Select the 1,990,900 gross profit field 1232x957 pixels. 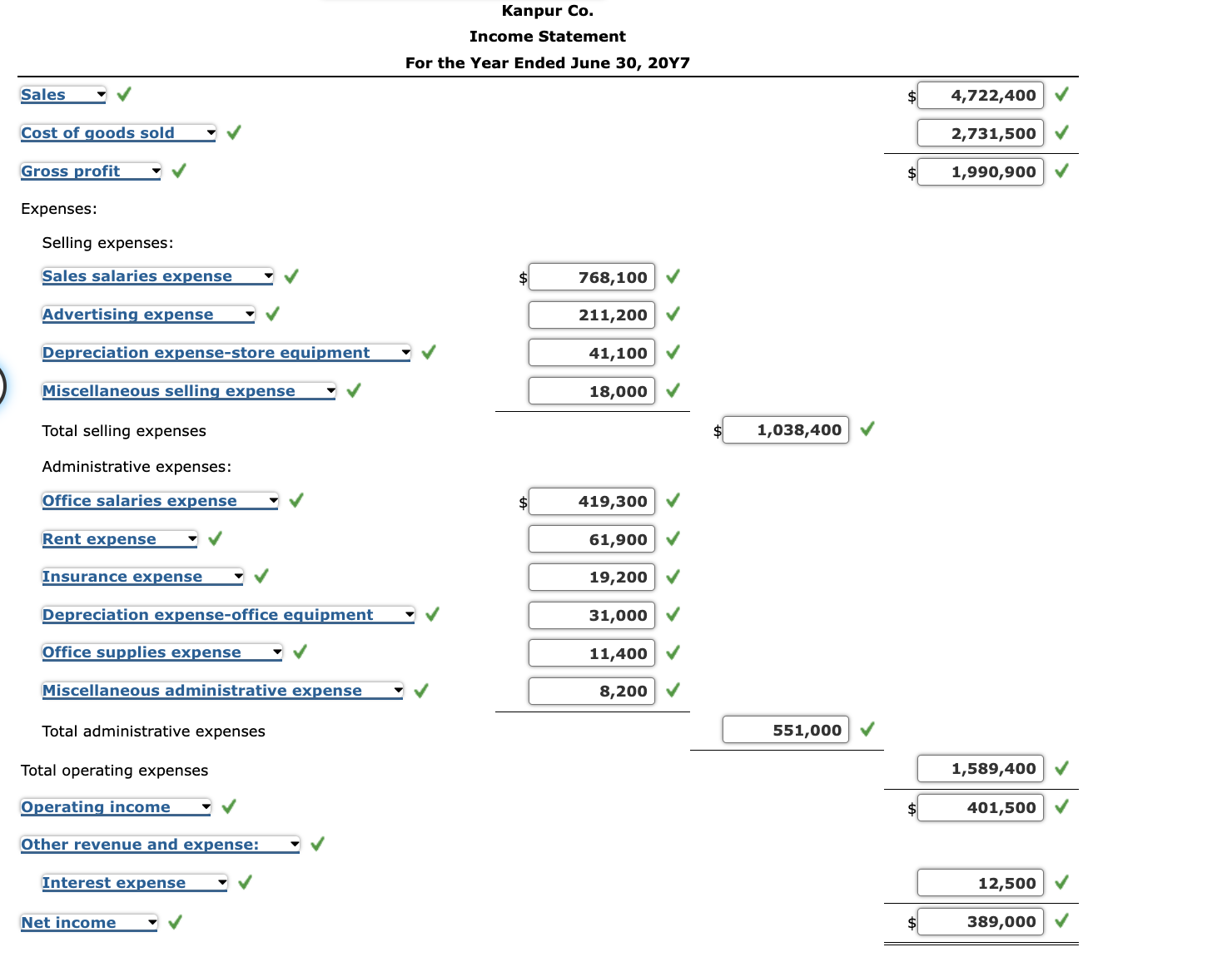point(980,172)
